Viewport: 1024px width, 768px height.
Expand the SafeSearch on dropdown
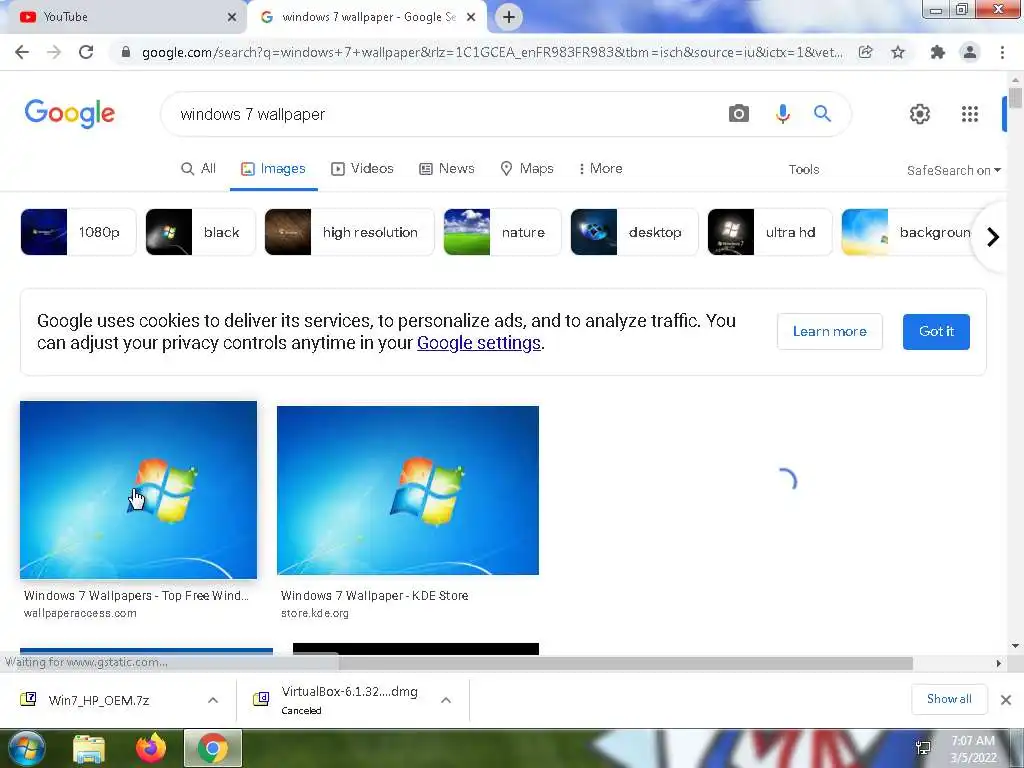[x=953, y=170]
